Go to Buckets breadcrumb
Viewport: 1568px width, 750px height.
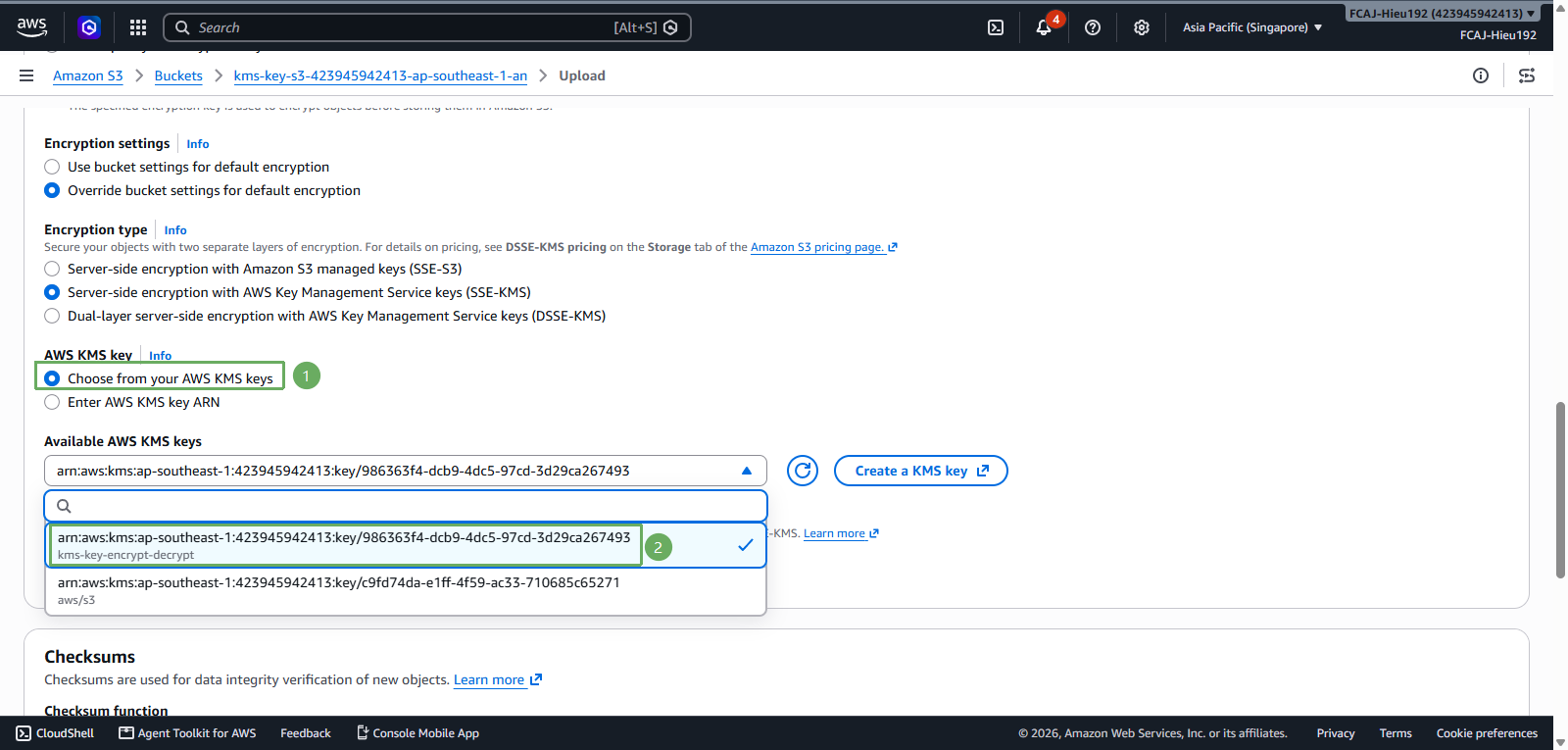(x=178, y=75)
